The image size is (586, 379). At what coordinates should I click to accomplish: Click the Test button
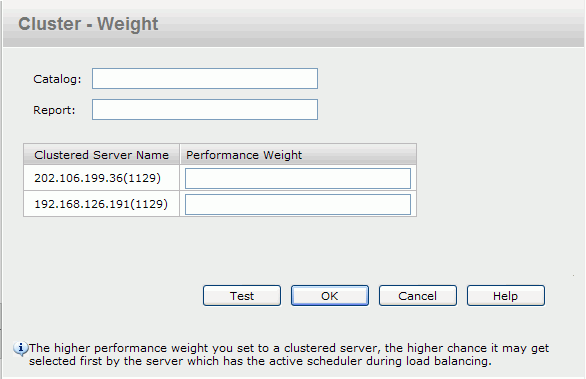[x=242, y=296]
